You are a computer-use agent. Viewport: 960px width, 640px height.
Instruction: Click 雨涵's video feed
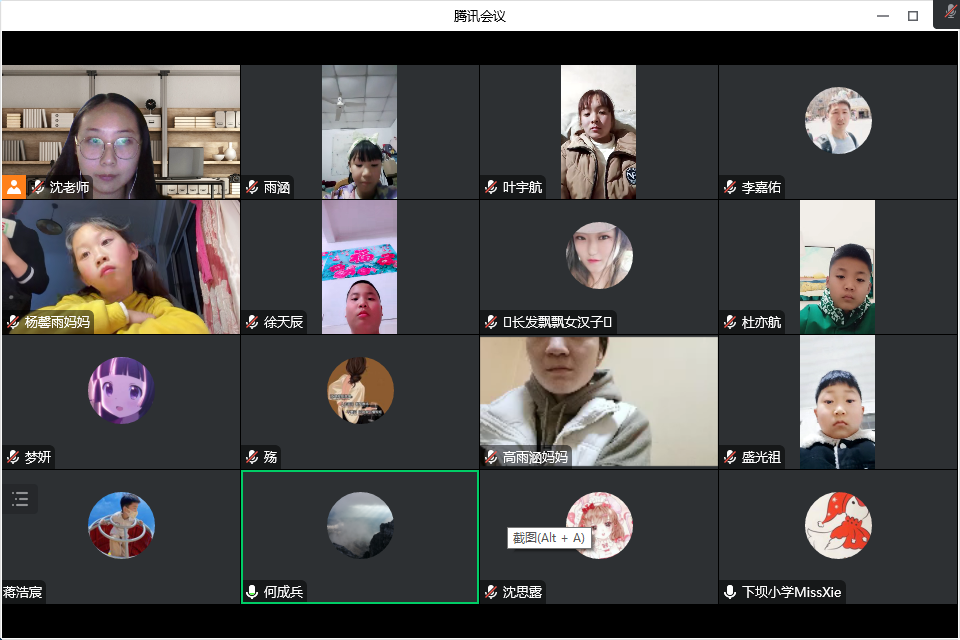[359, 132]
